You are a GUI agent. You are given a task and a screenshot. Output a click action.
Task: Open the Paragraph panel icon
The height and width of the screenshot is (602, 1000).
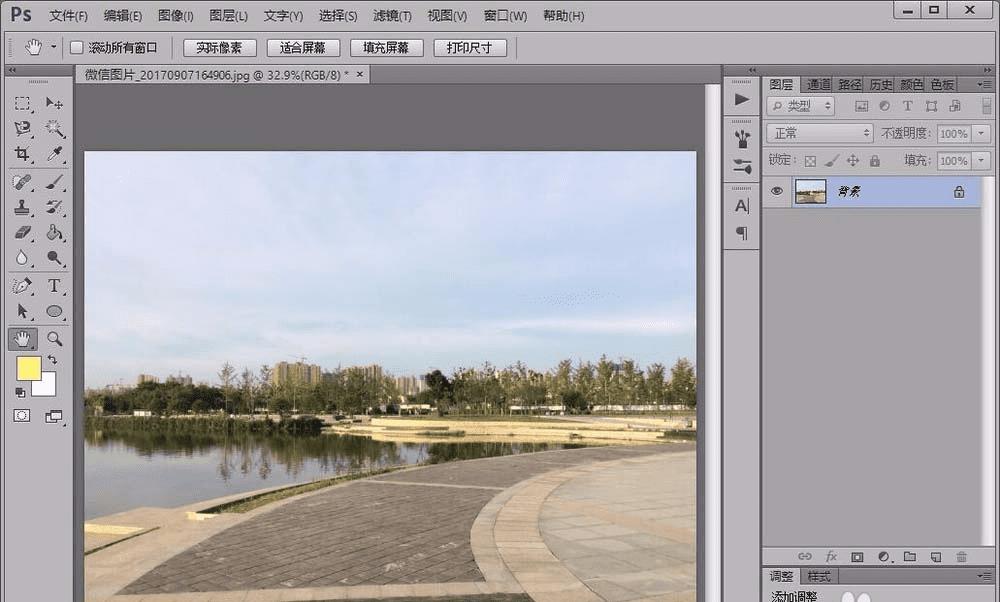pos(742,233)
